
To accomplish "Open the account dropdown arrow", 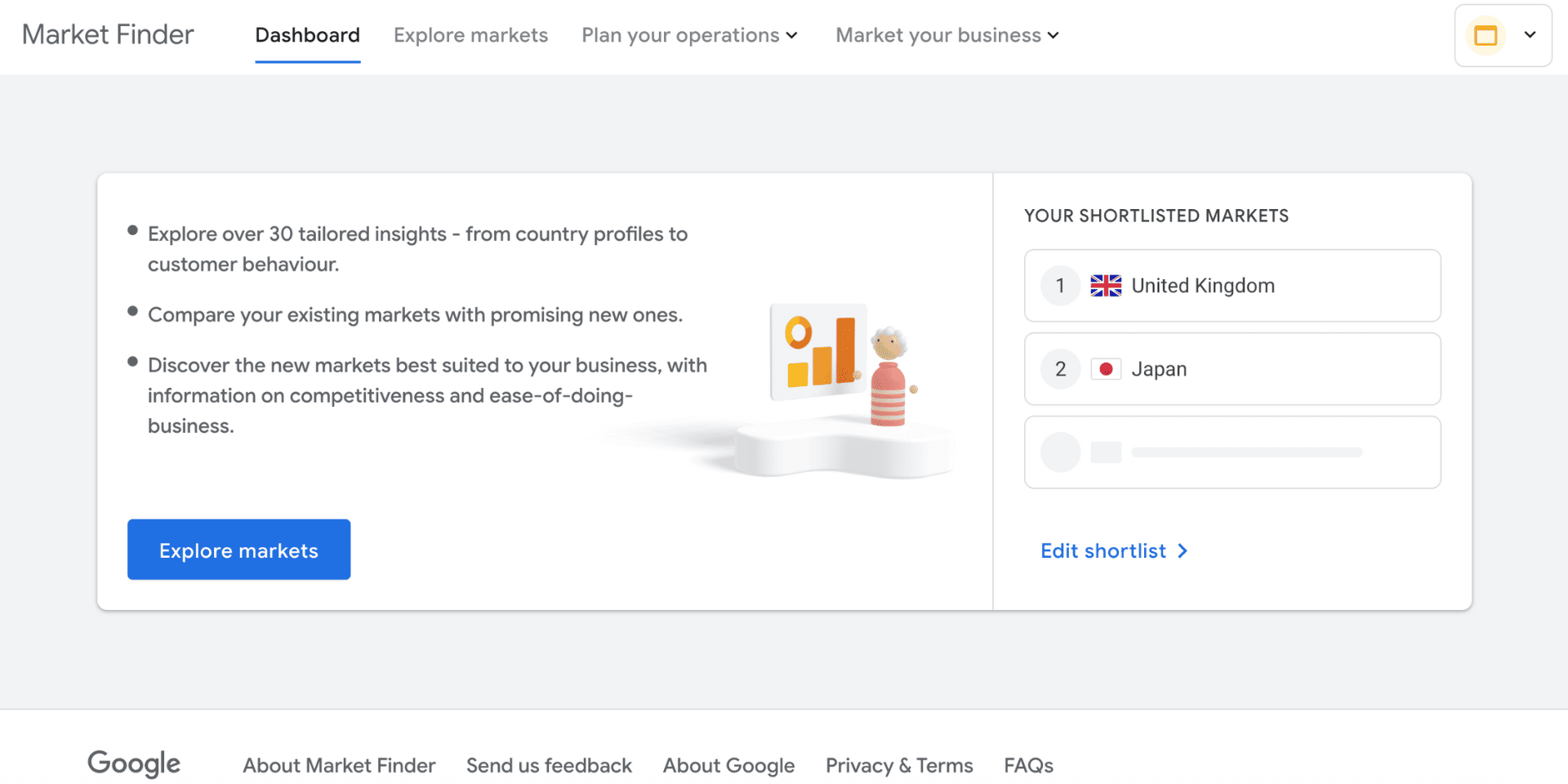I will 1530,35.
